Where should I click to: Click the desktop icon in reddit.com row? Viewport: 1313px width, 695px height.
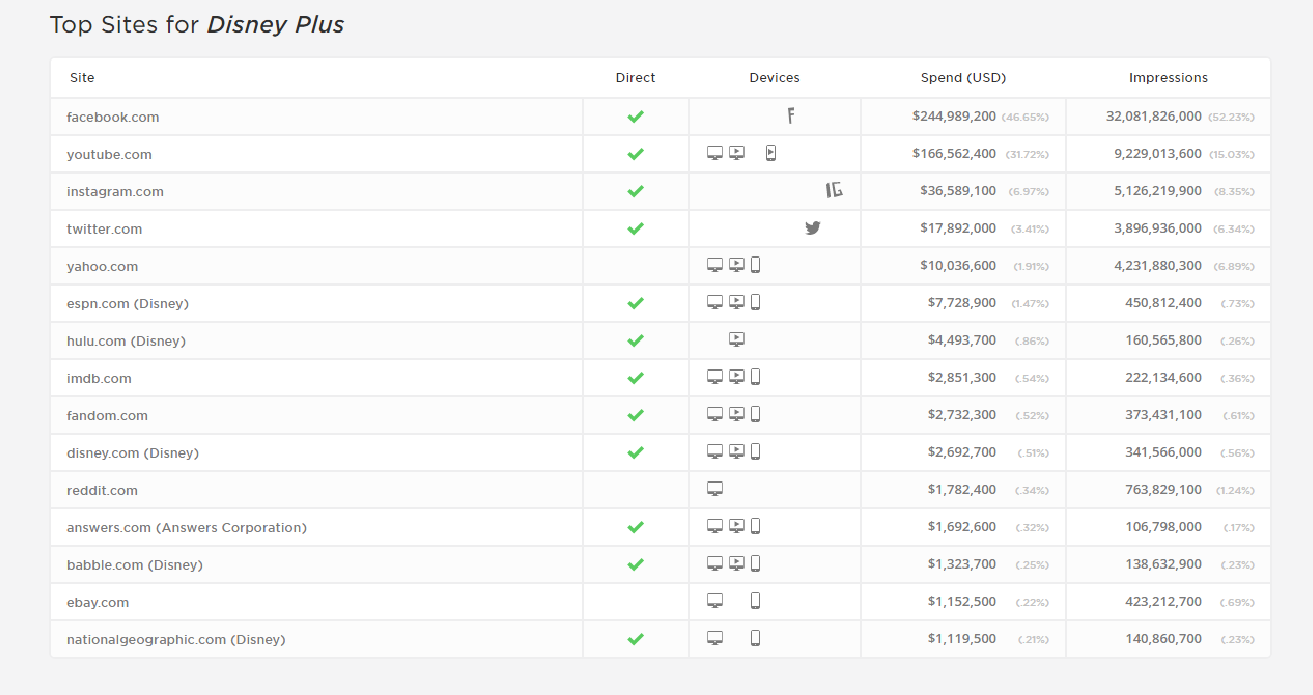tap(715, 489)
